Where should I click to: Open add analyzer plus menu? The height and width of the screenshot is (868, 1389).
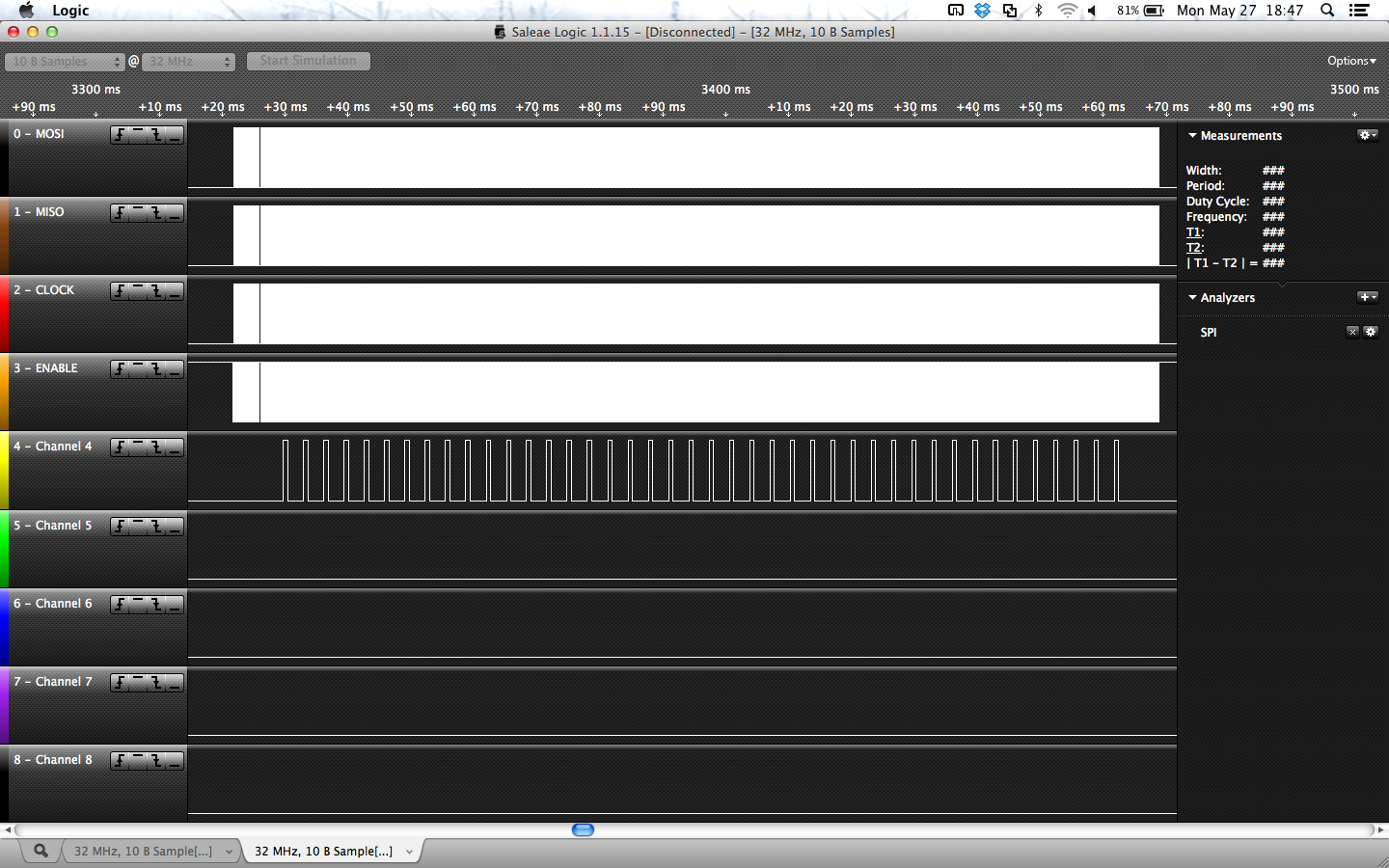click(1368, 297)
